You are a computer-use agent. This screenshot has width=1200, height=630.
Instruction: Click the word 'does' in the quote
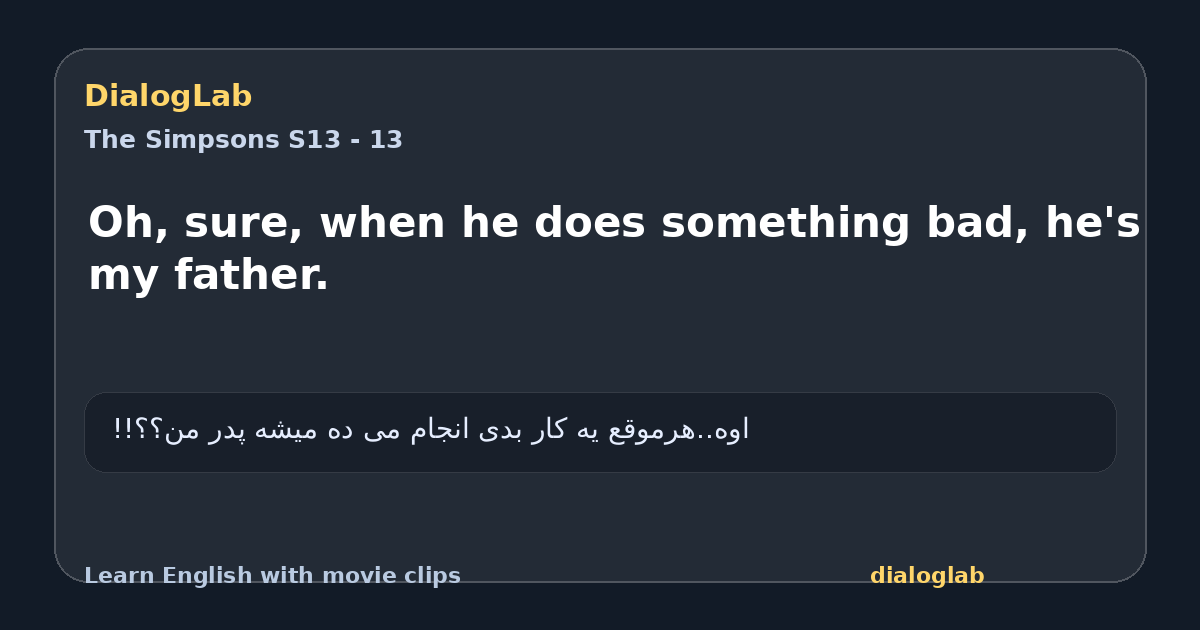[593, 223]
